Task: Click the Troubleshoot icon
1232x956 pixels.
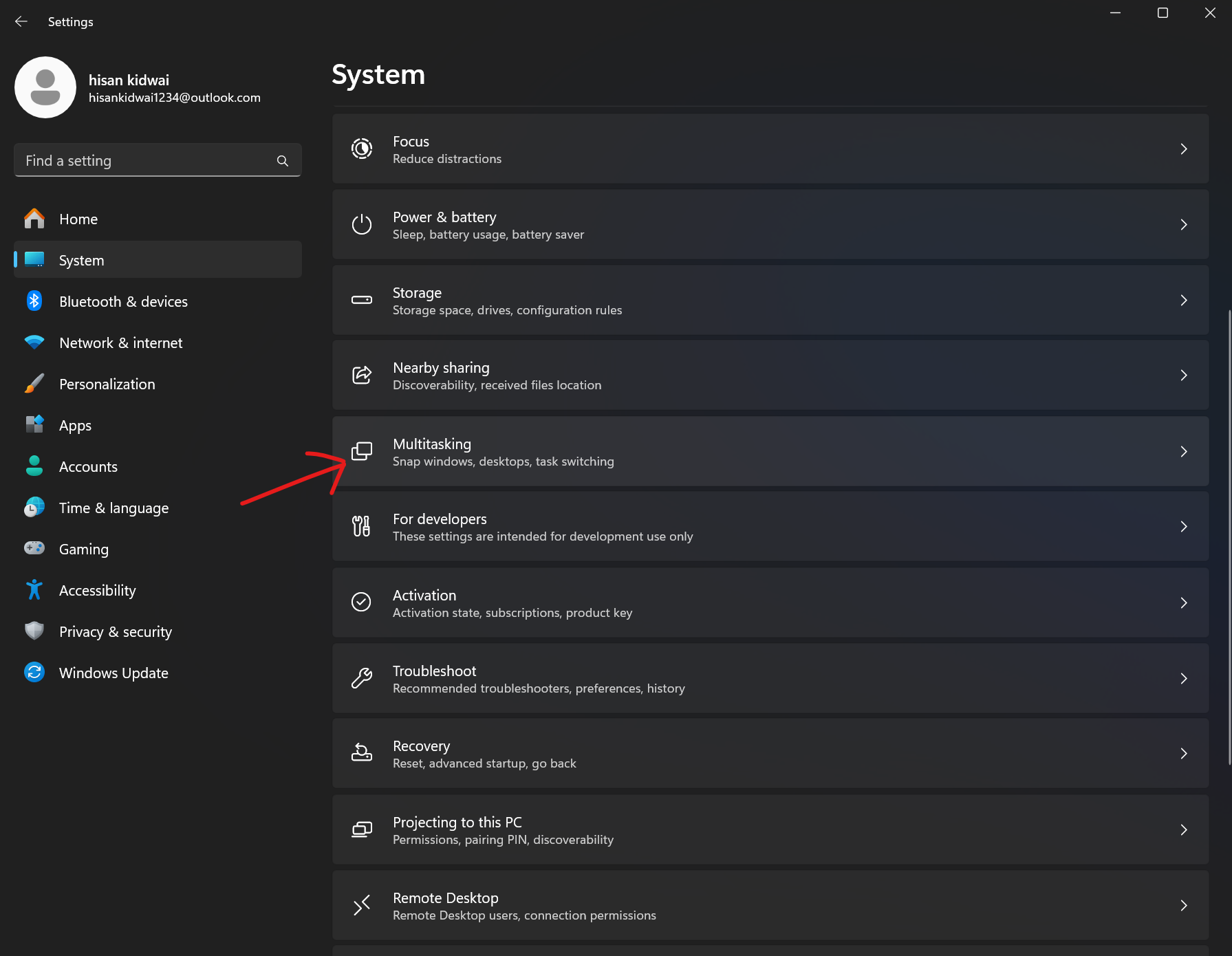Action: coord(362,678)
